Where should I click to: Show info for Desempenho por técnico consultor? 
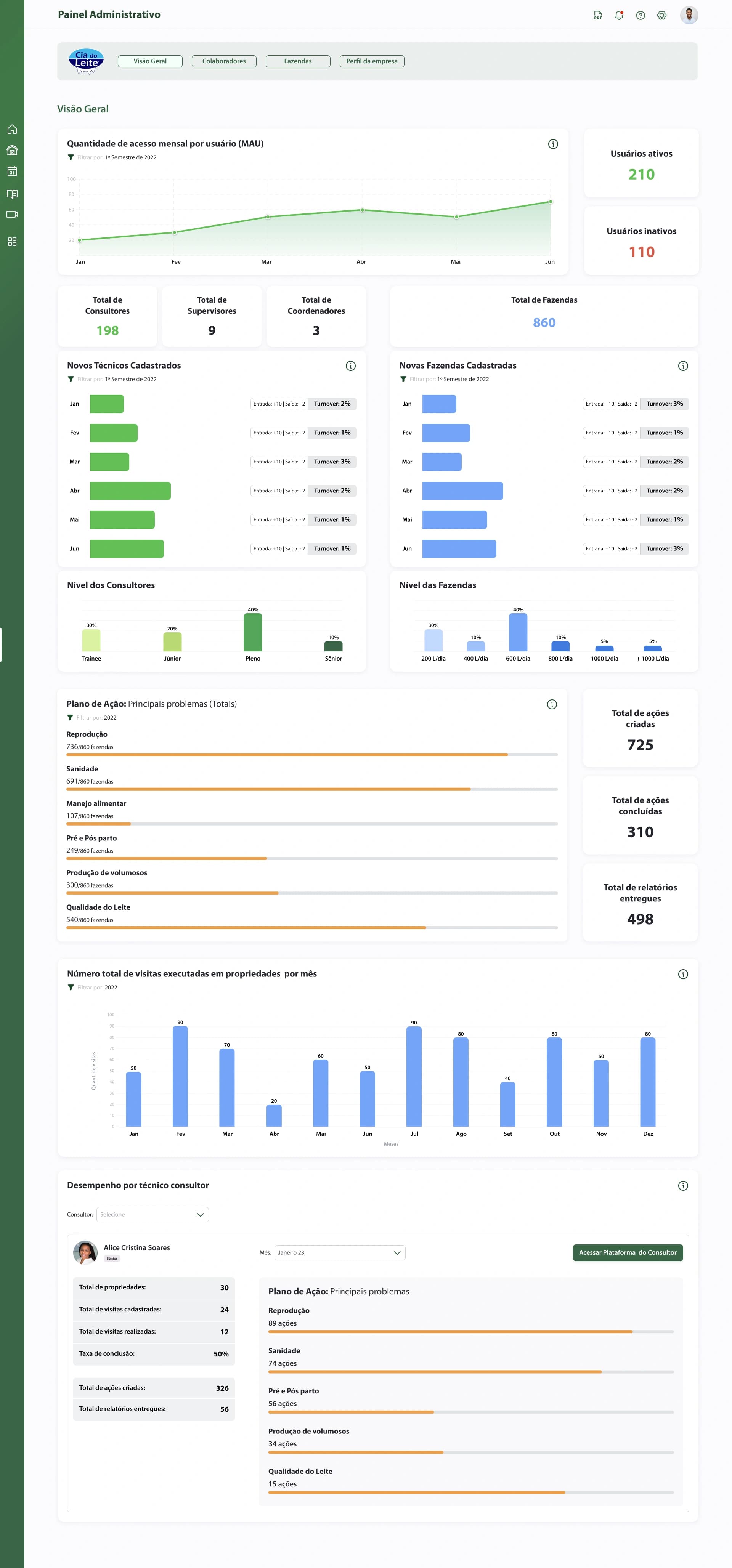pyautogui.click(x=683, y=1185)
